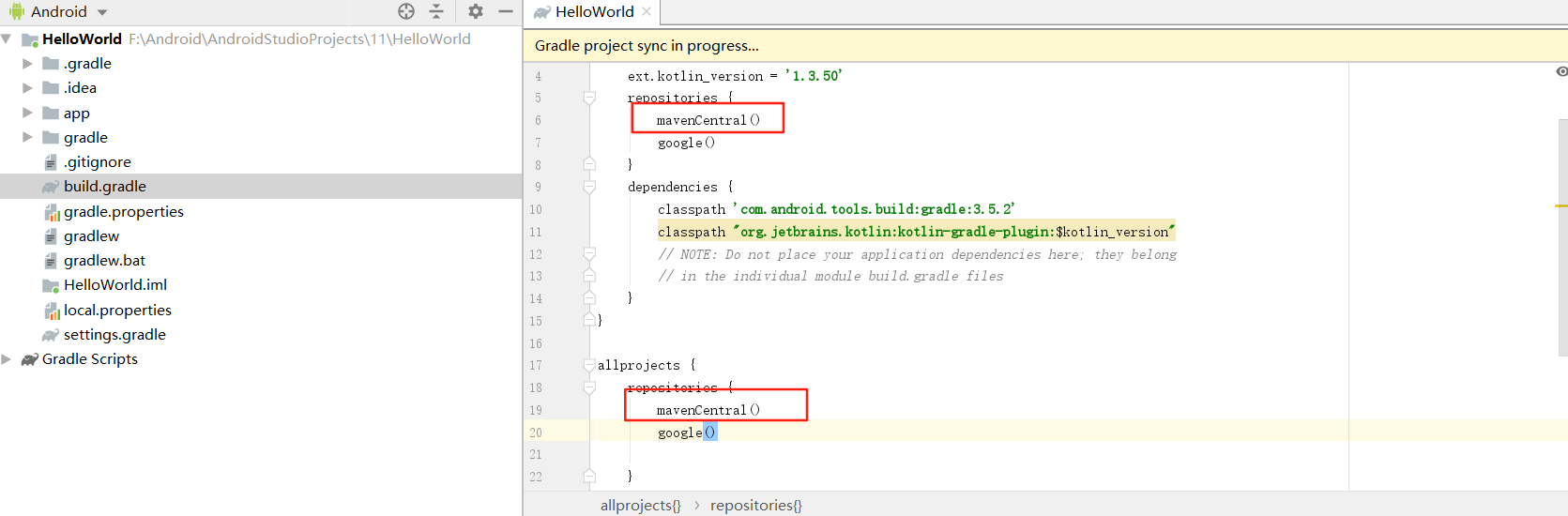1568x516 pixels.
Task: Expand the .gradle folder
Action: (27, 63)
